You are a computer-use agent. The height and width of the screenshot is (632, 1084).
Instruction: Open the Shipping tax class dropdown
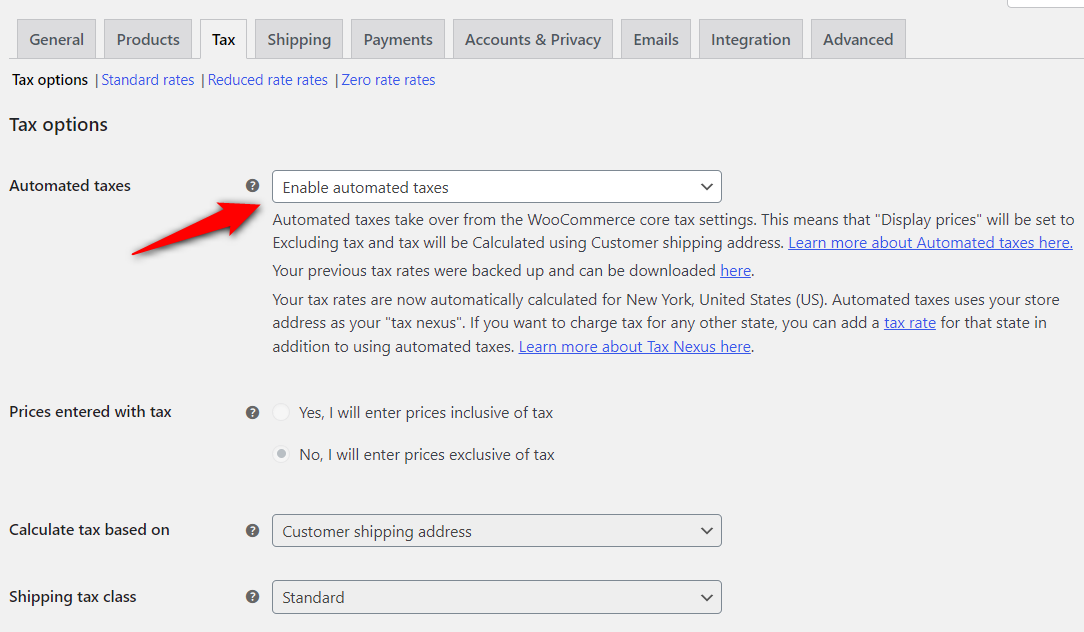[x=496, y=597]
